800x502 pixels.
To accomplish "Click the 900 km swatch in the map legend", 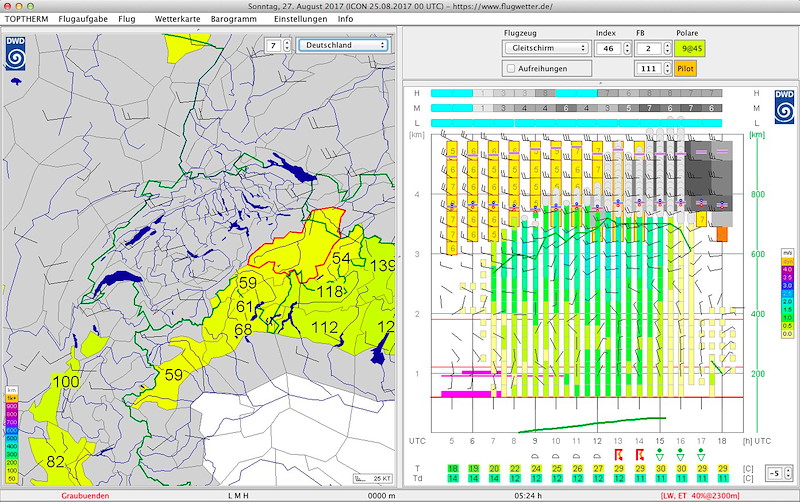I will click(12, 406).
